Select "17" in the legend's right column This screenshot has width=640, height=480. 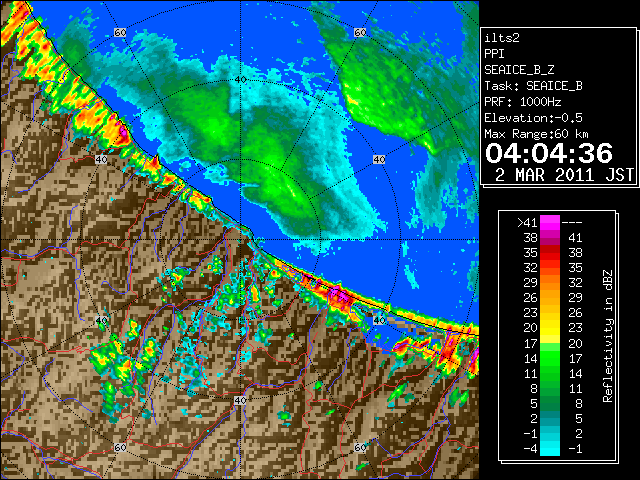[x=575, y=358]
